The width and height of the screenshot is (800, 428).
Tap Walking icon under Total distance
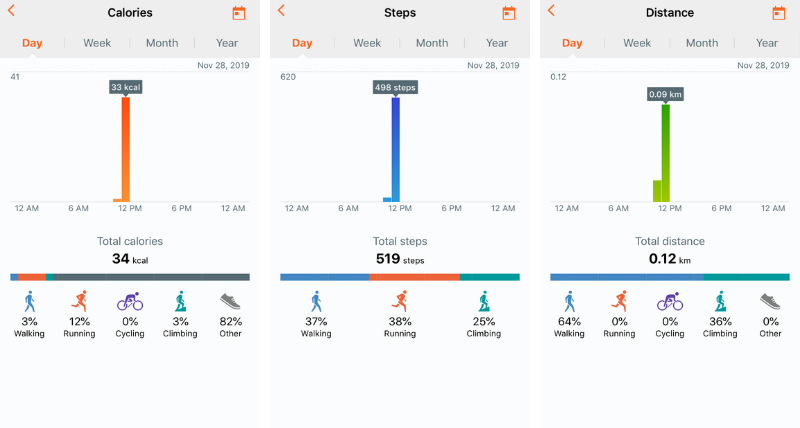click(570, 301)
